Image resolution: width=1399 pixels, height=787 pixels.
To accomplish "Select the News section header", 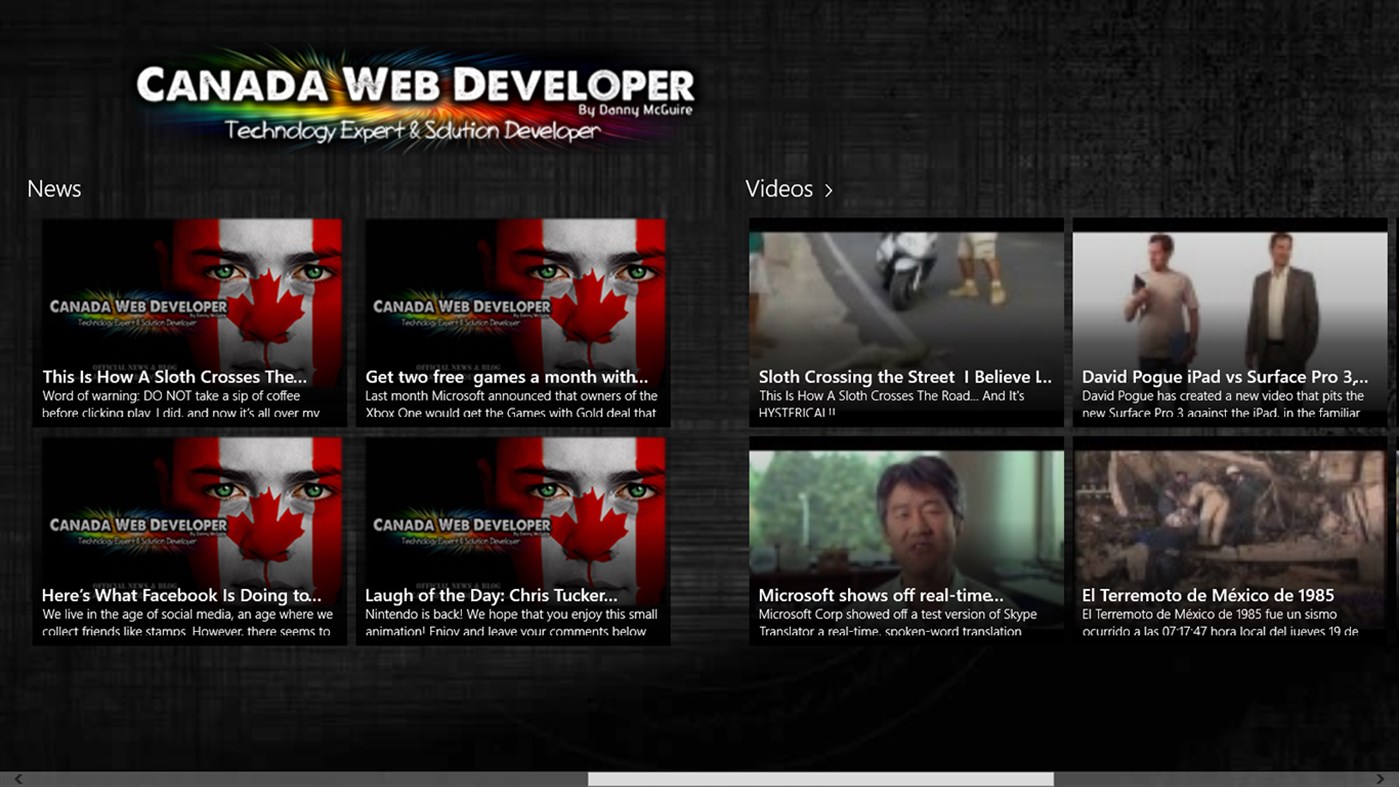I will [x=54, y=189].
